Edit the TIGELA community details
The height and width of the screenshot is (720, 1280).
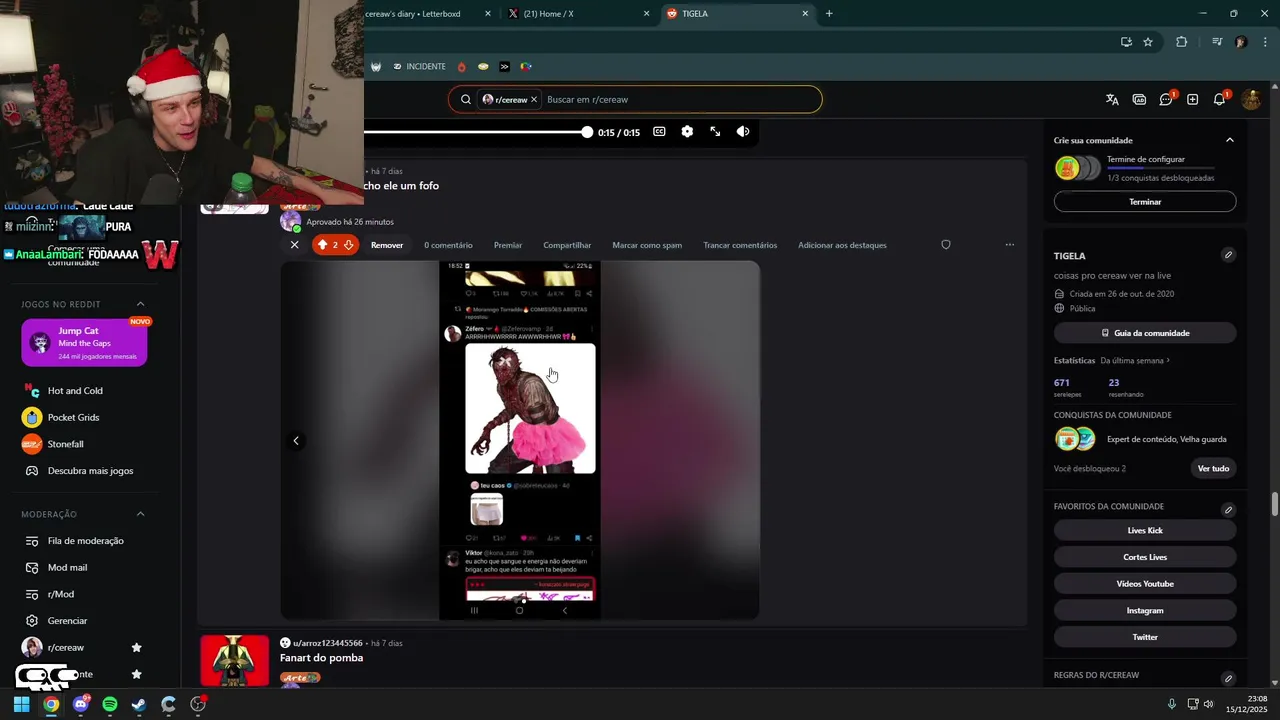[1228, 255]
